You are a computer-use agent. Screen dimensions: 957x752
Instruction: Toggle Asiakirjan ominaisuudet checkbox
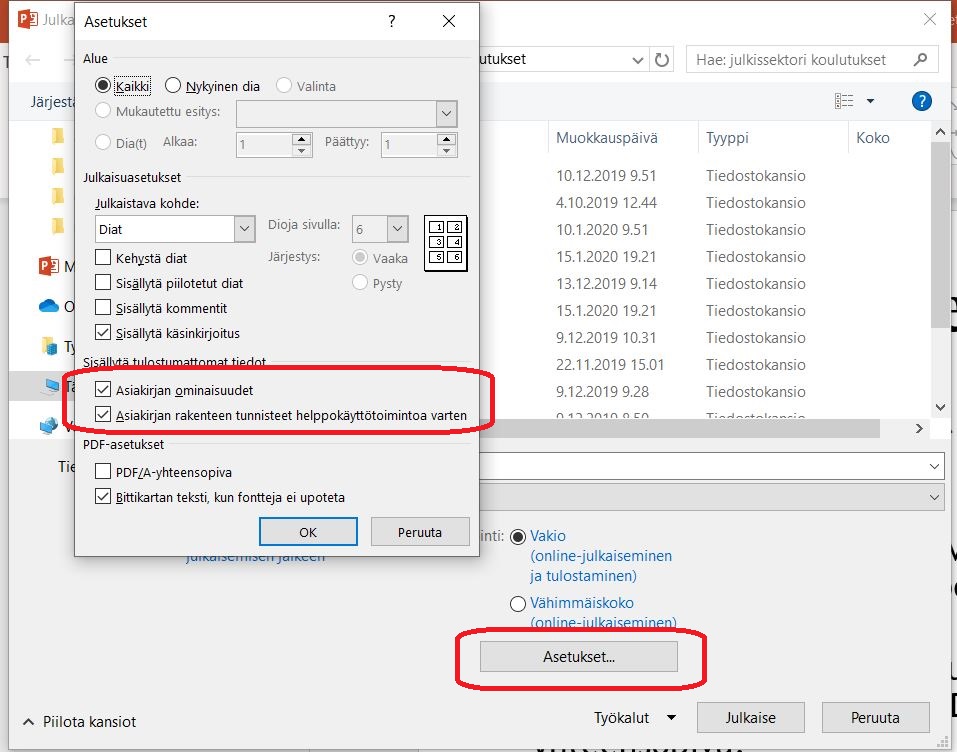click(x=103, y=389)
